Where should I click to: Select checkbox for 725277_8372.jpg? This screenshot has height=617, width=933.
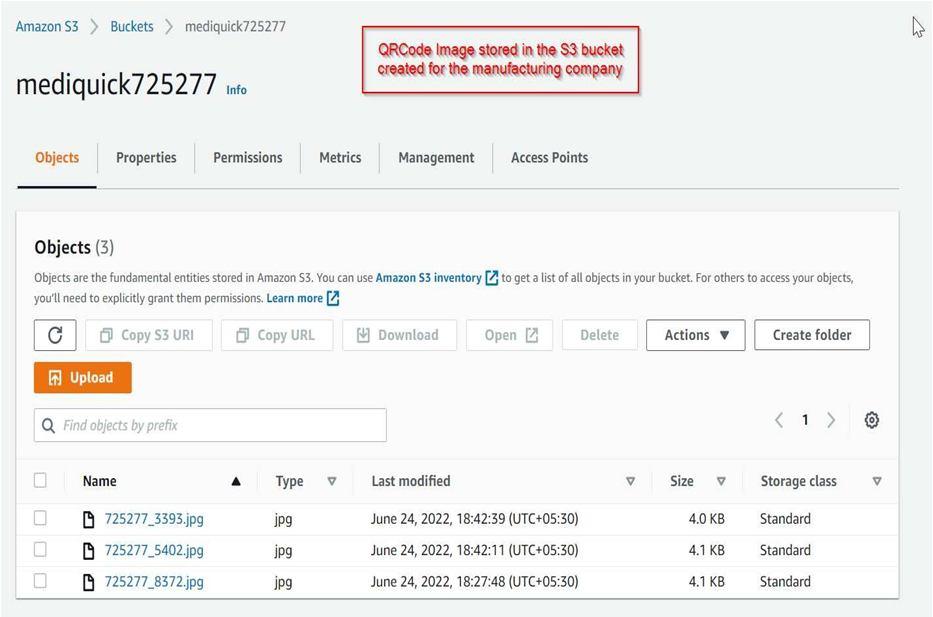click(x=40, y=581)
